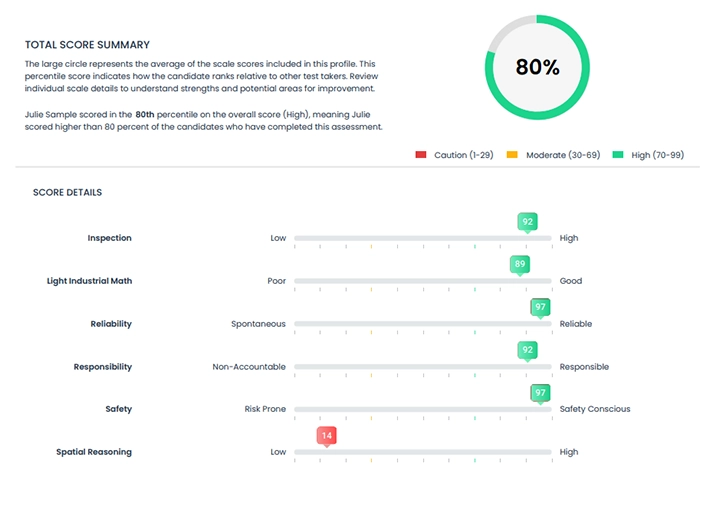
Task: Click the red Caution legend swatch
Action: pos(421,155)
